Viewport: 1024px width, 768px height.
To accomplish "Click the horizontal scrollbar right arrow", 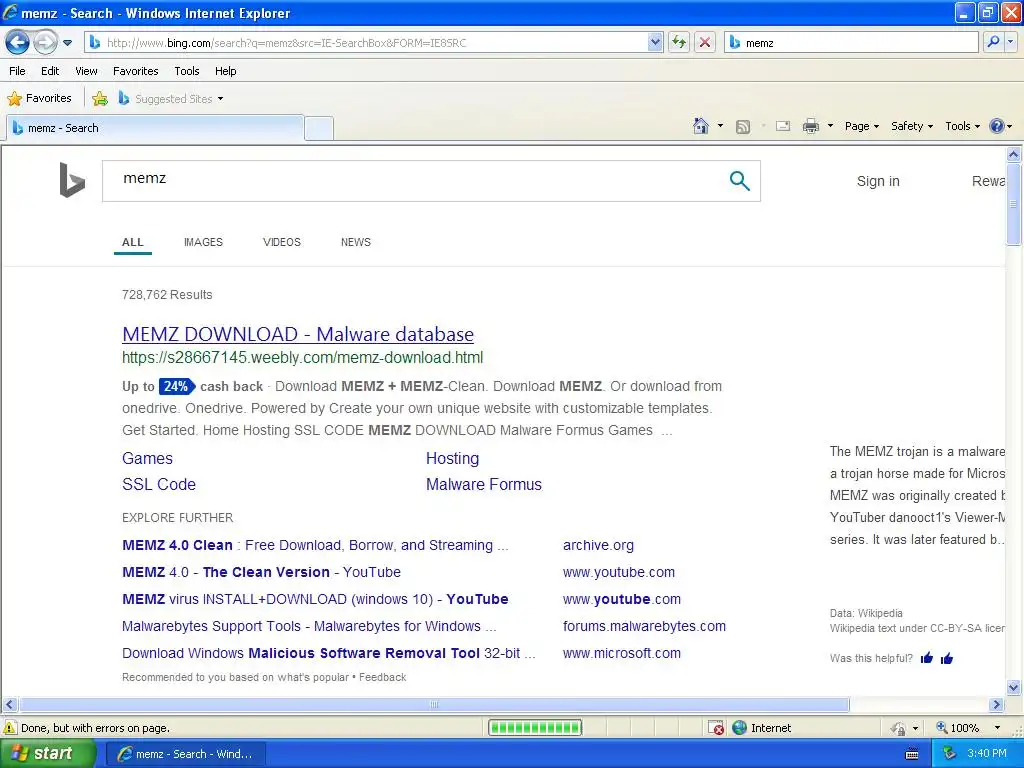I will (996, 705).
